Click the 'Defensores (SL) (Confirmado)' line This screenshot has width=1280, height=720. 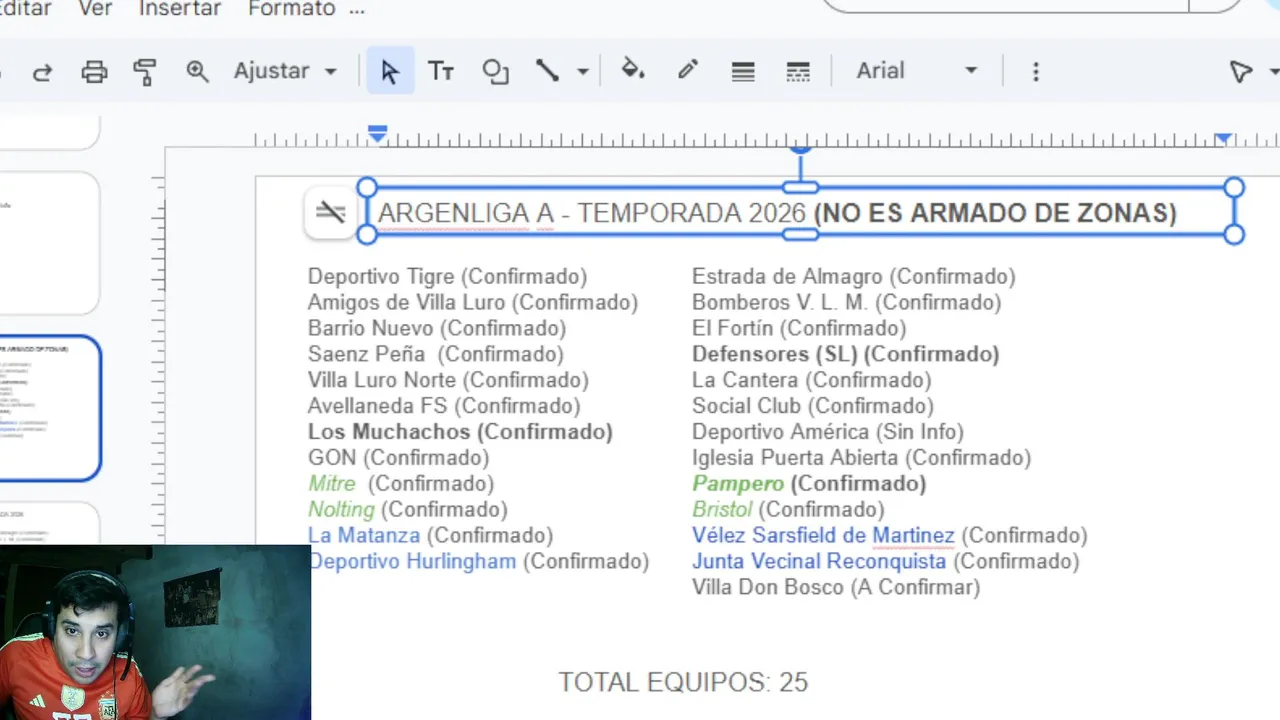click(x=845, y=354)
